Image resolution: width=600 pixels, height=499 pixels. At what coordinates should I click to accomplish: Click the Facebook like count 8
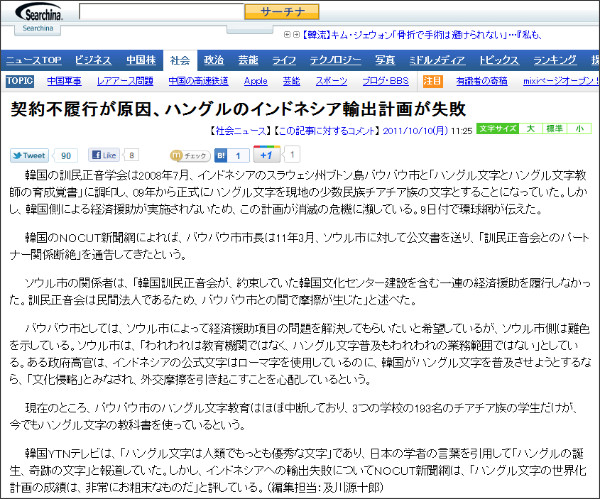click(132, 155)
